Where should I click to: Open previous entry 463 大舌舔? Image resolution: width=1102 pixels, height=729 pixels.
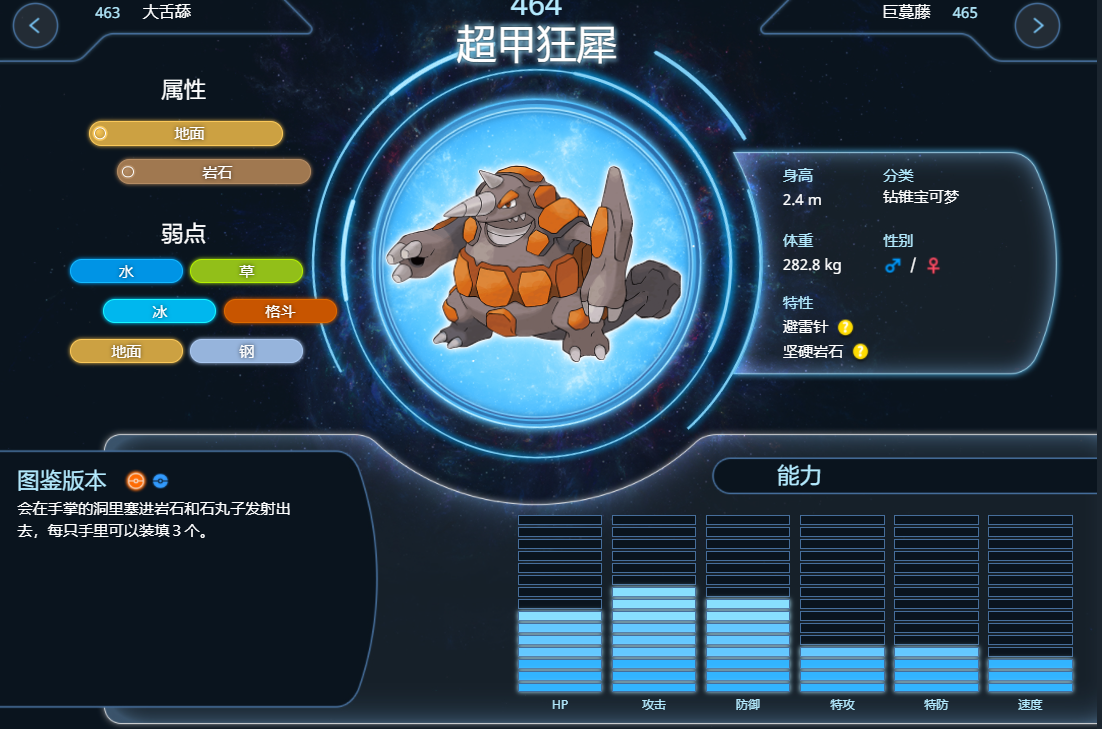(143, 13)
